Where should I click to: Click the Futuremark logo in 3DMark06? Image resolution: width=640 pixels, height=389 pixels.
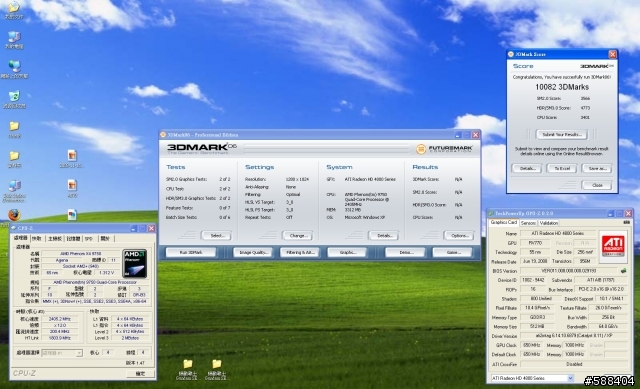pyautogui.click(x=444, y=149)
